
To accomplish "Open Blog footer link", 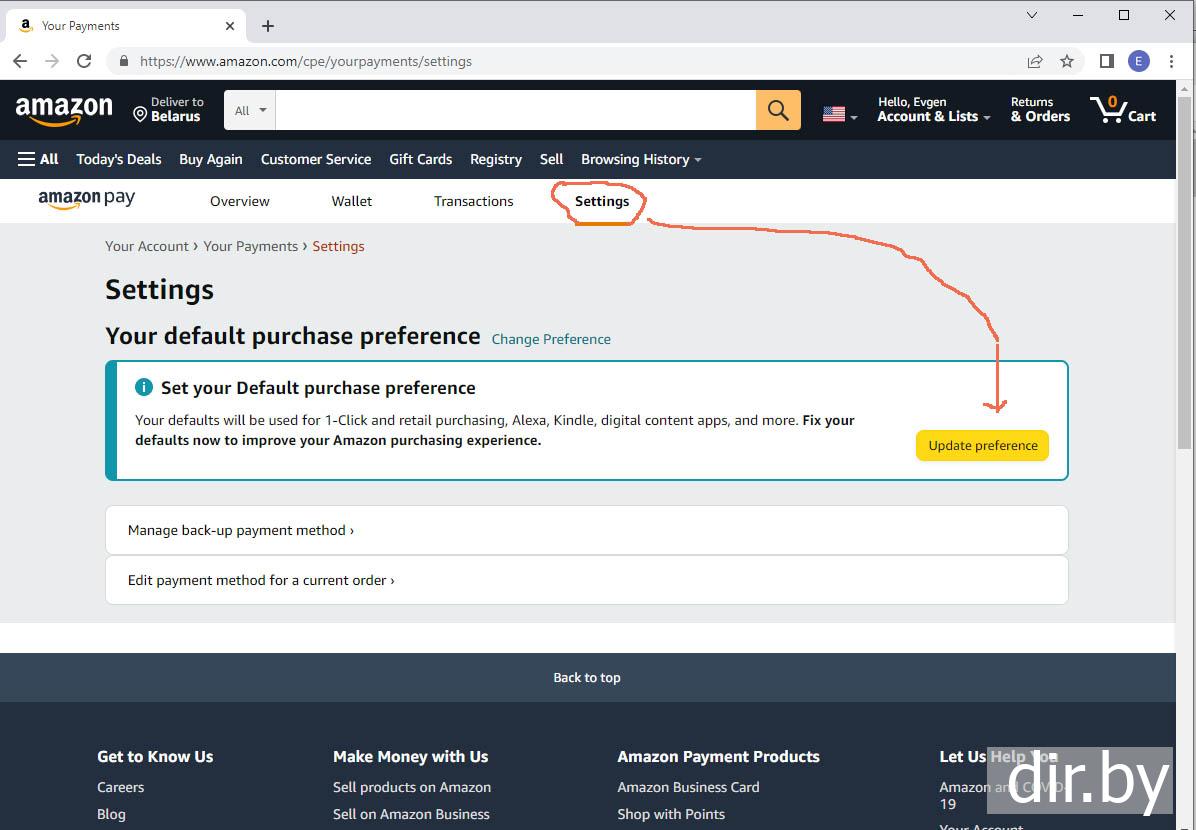I will point(111,814).
